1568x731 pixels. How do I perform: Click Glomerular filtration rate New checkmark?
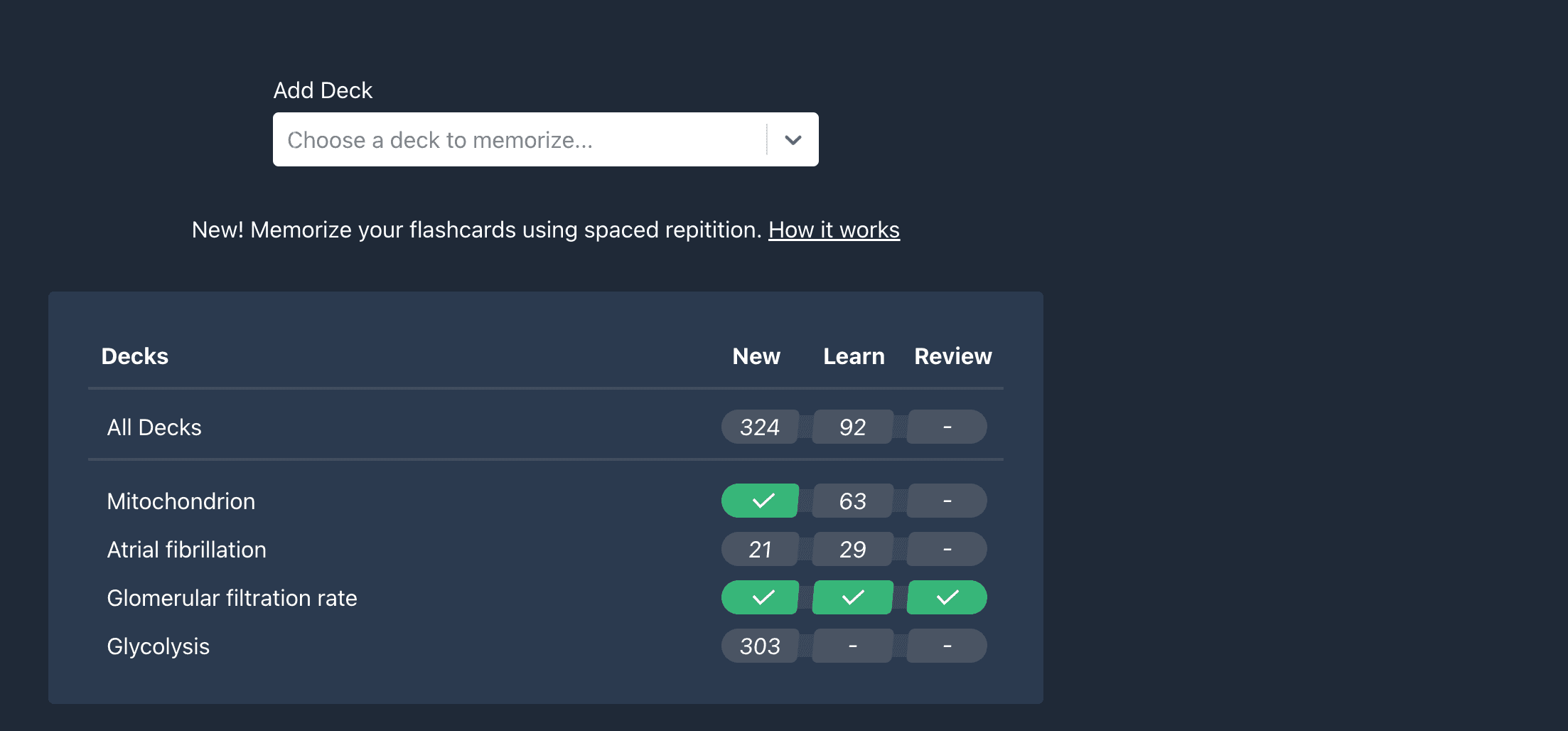click(760, 597)
